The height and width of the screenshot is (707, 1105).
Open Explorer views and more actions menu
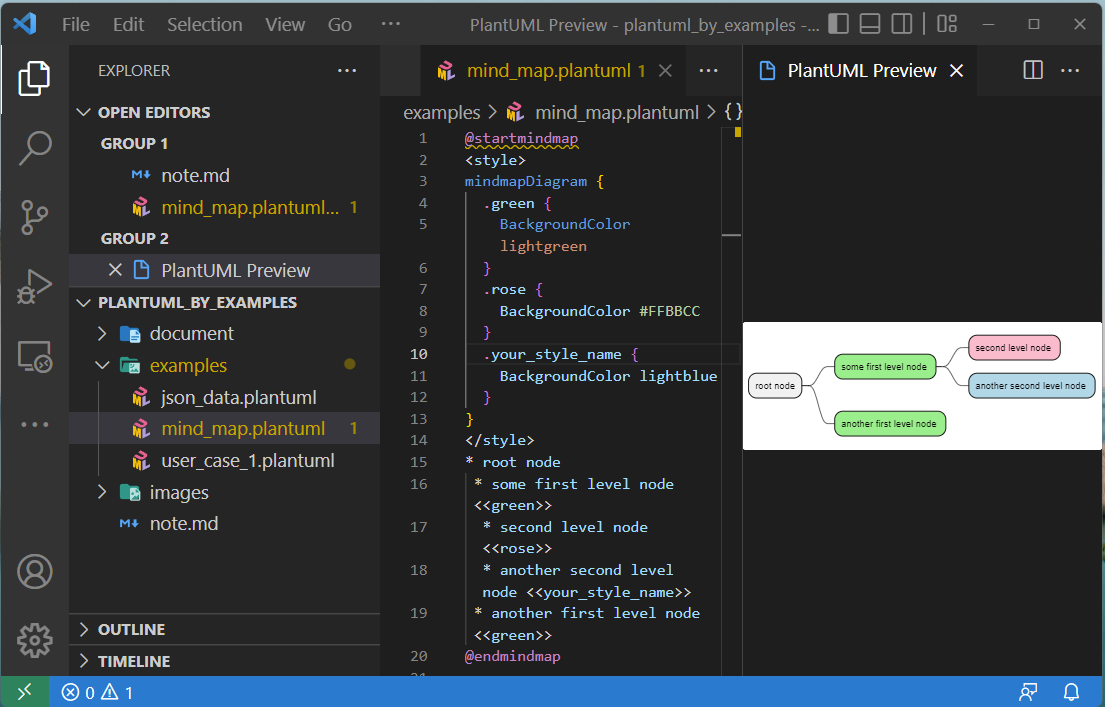click(347, 70)
